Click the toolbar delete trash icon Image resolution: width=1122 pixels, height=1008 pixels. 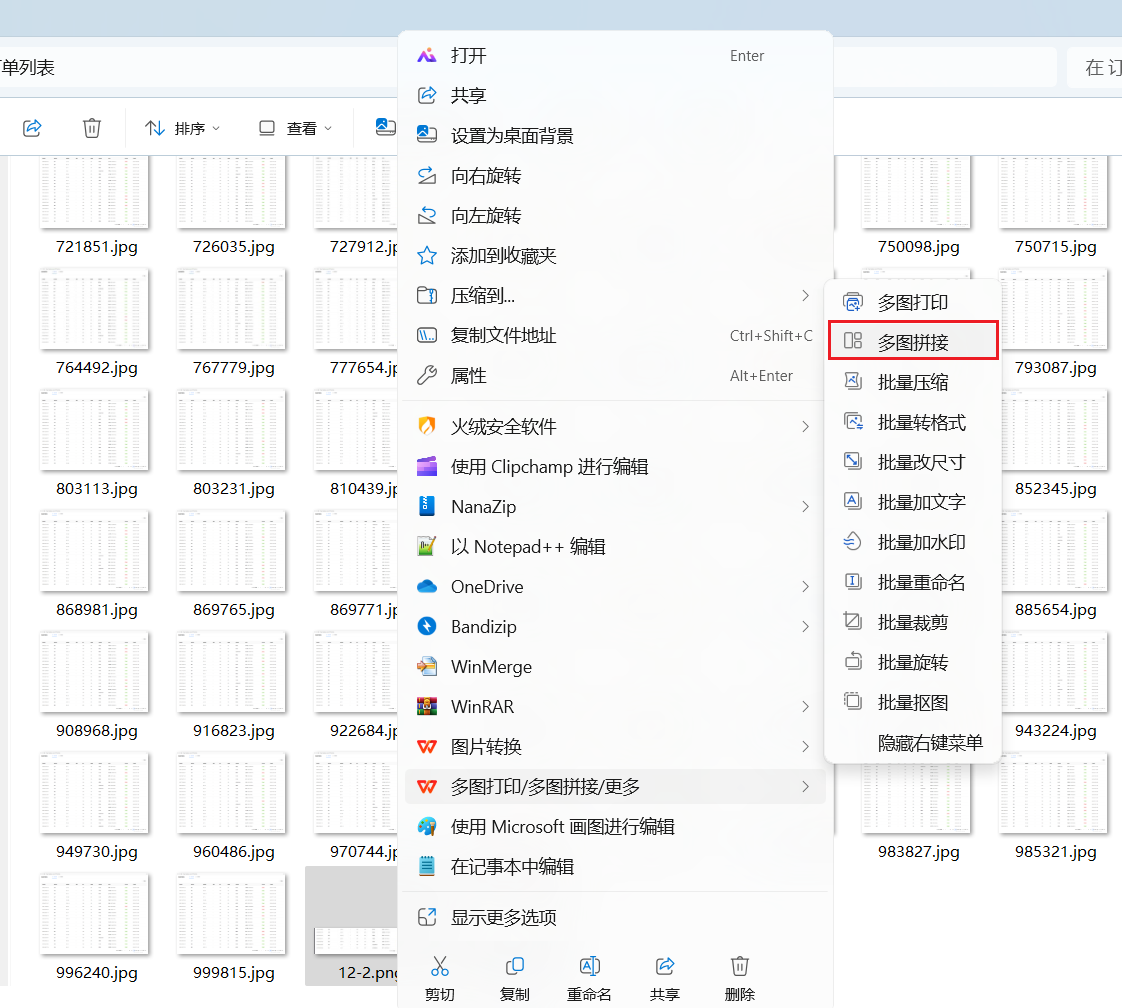coord(92,128)
